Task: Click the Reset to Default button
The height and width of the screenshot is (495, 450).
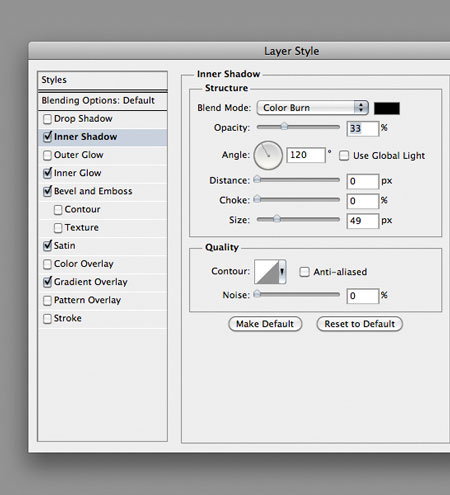Action: click(x=360, y=324)
